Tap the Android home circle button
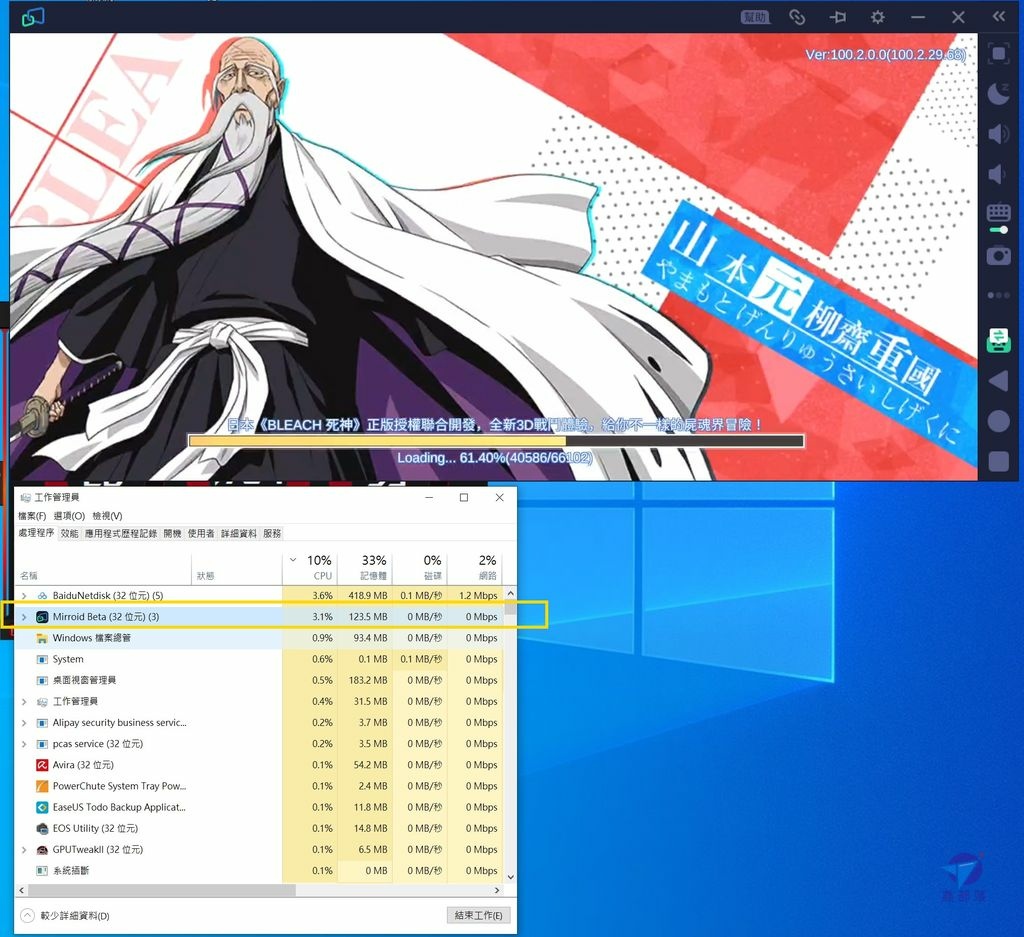 (999, 421)
